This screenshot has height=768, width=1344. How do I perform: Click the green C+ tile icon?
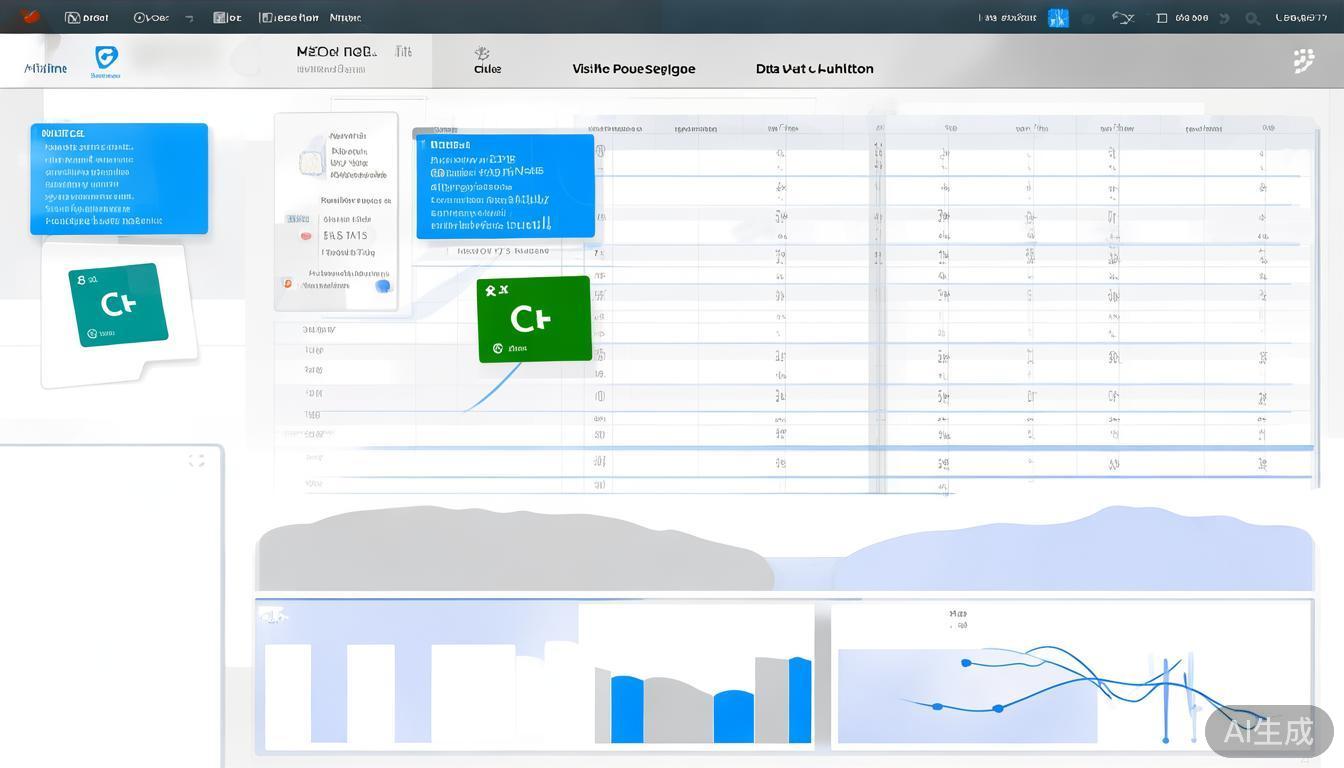point(534,319)
